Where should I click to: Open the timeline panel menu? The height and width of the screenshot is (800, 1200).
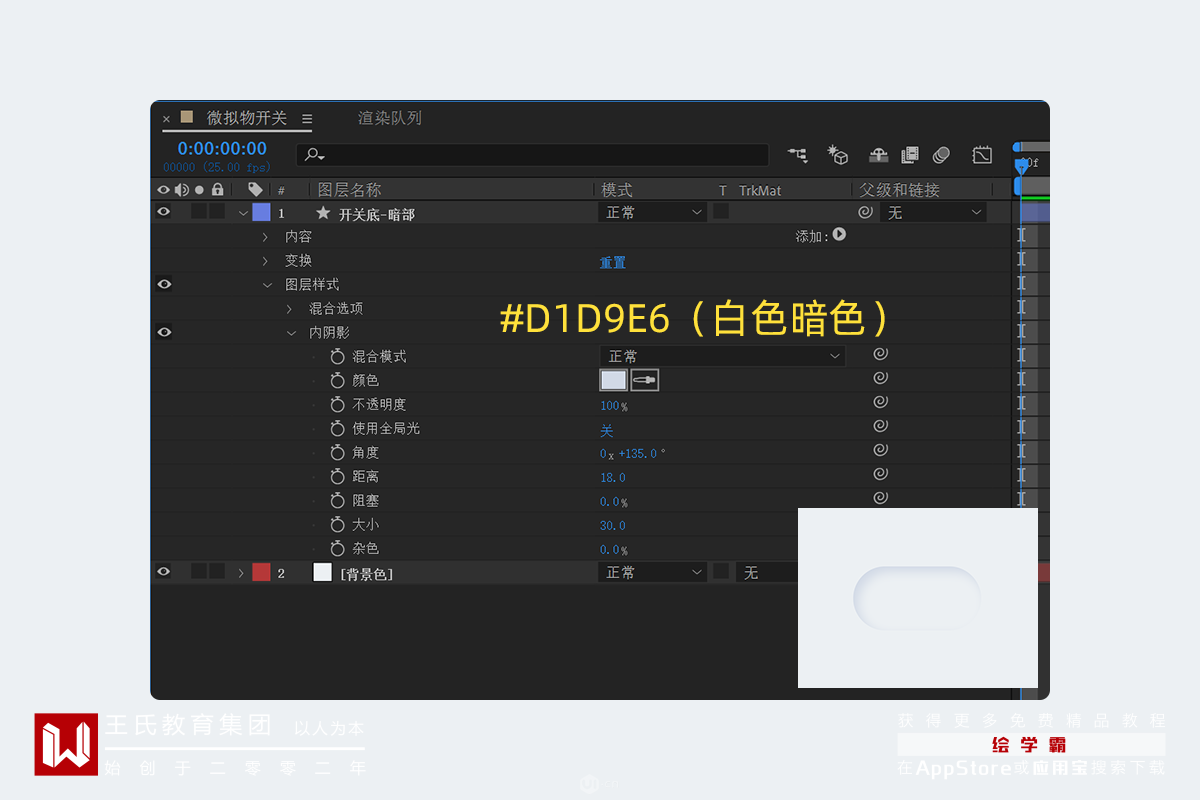pyautogui.click(x=307, y=118)
